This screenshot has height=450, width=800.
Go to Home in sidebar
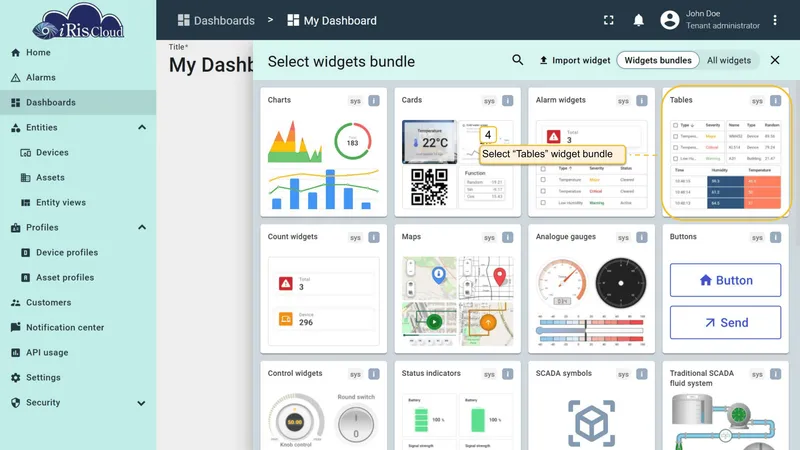78,53
